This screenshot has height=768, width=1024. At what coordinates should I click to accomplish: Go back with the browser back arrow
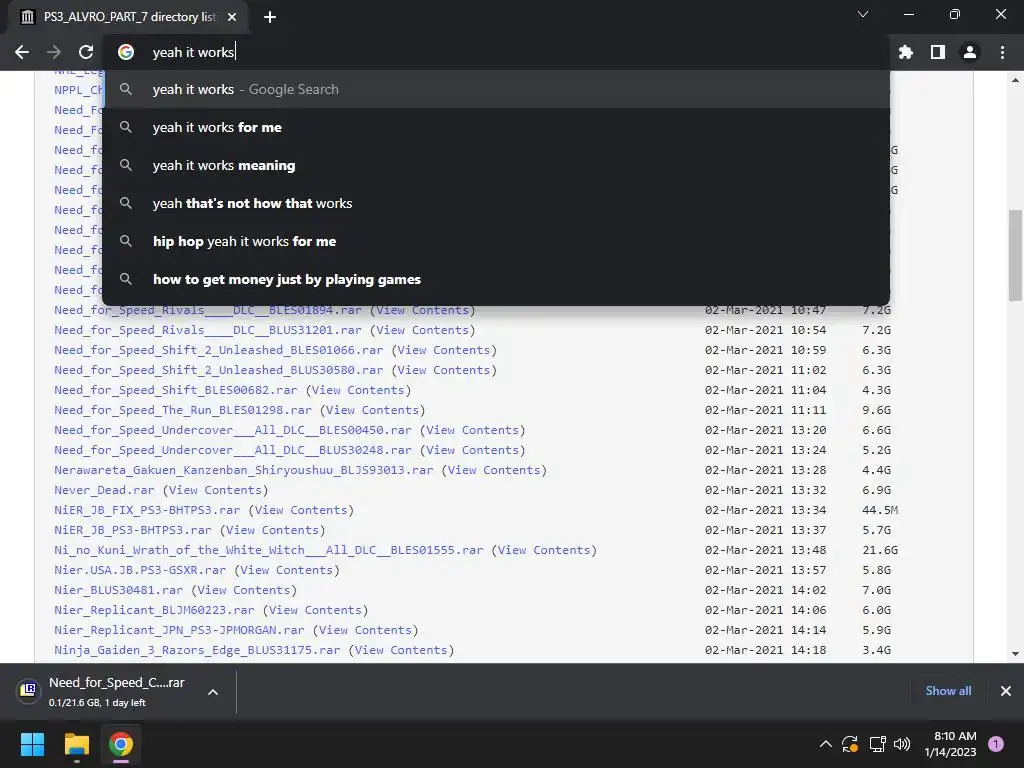(22, 52)
